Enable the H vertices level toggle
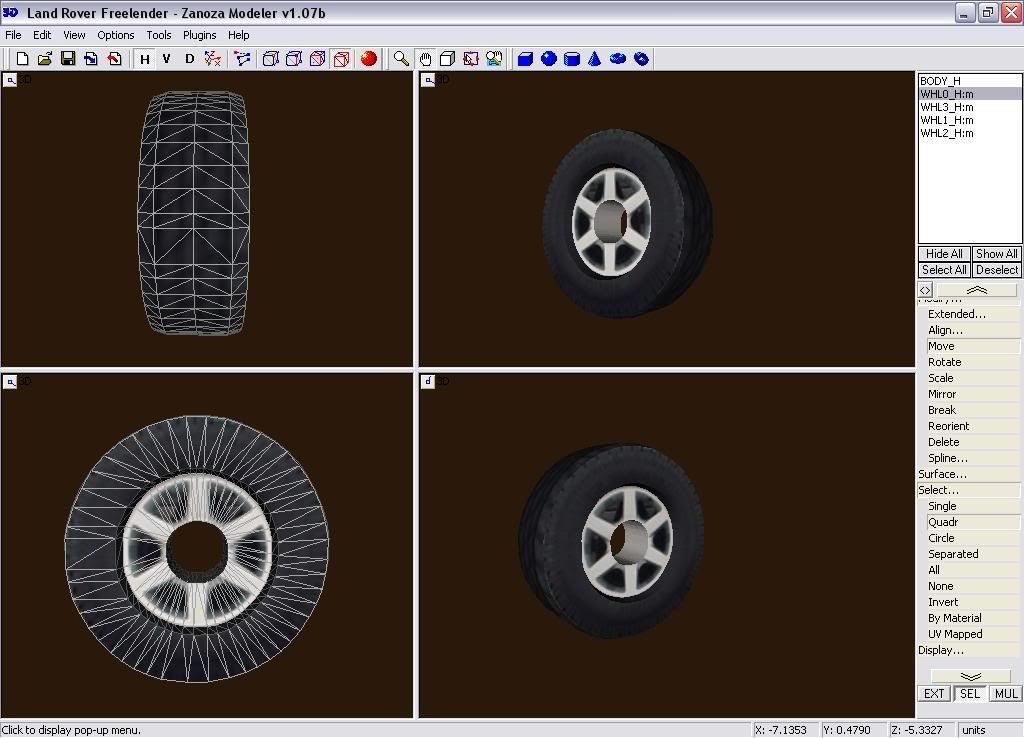This screenshot has width=1024, height=738. point(145,59)
